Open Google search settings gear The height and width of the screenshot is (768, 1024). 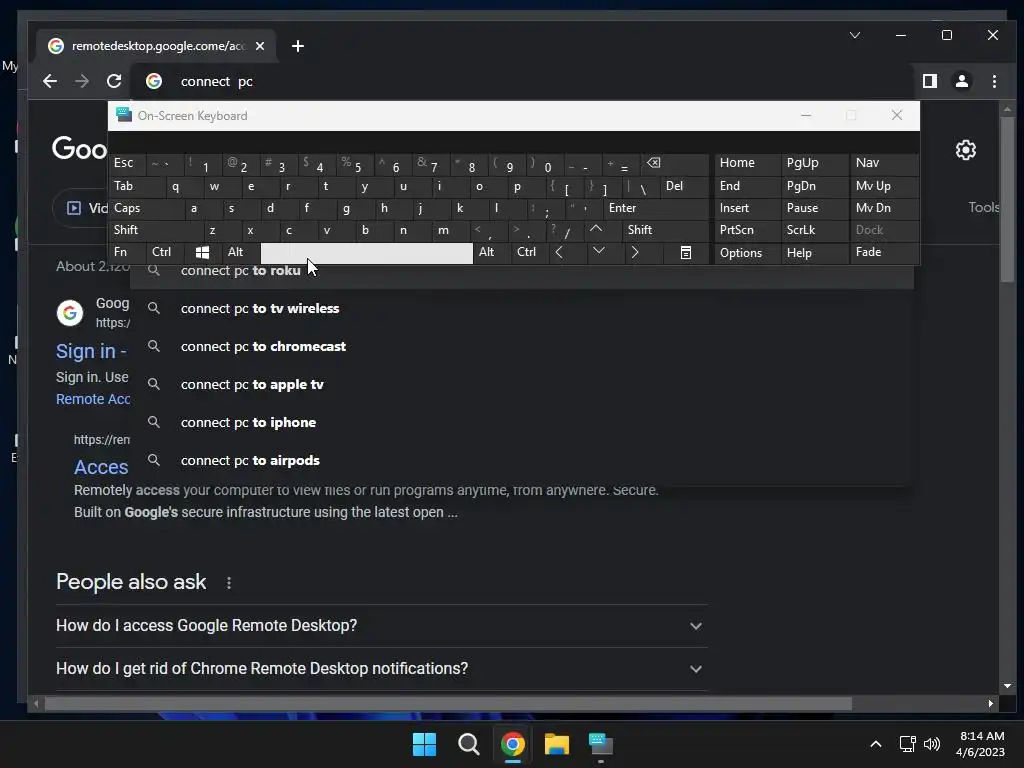[x=966, y=150]
